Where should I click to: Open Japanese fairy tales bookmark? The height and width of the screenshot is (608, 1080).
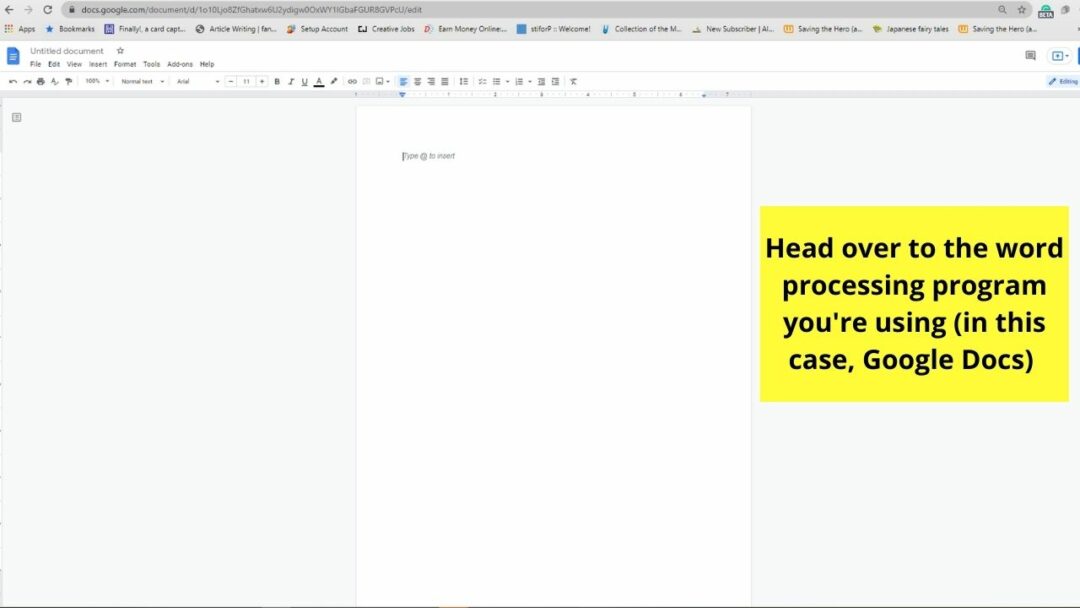[x=911, y=29]
